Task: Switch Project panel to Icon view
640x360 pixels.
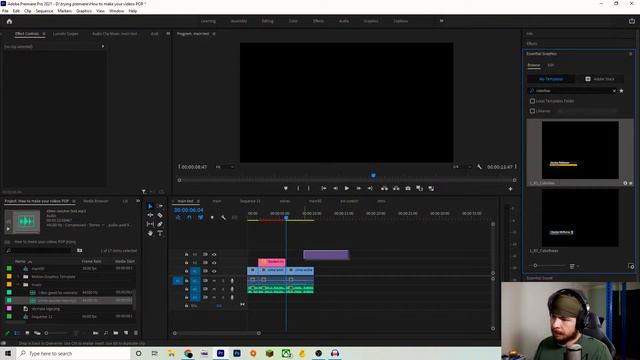Action: (x=27, y=333)
